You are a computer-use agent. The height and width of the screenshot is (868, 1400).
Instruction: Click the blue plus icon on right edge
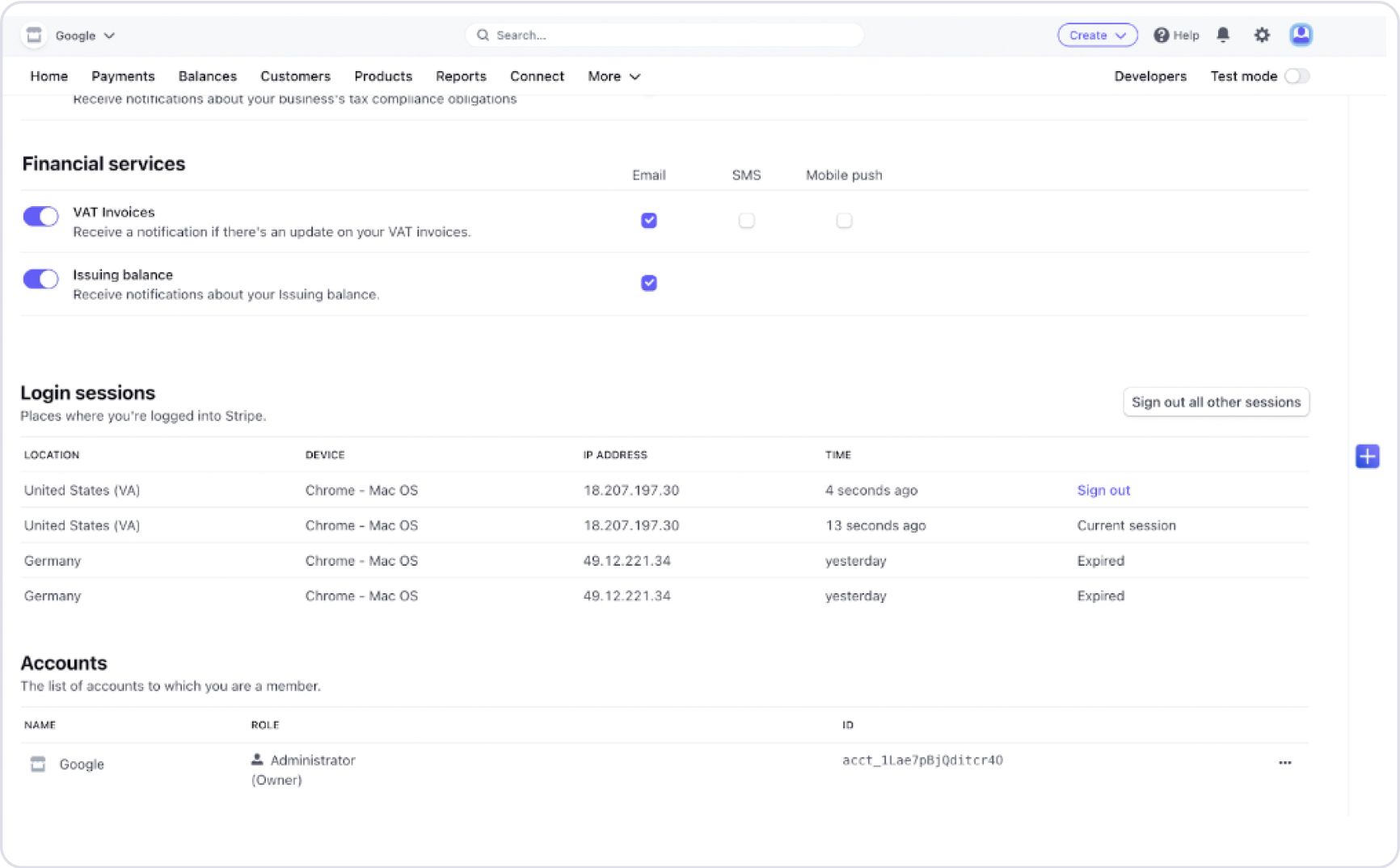[x=1367, y=456]
